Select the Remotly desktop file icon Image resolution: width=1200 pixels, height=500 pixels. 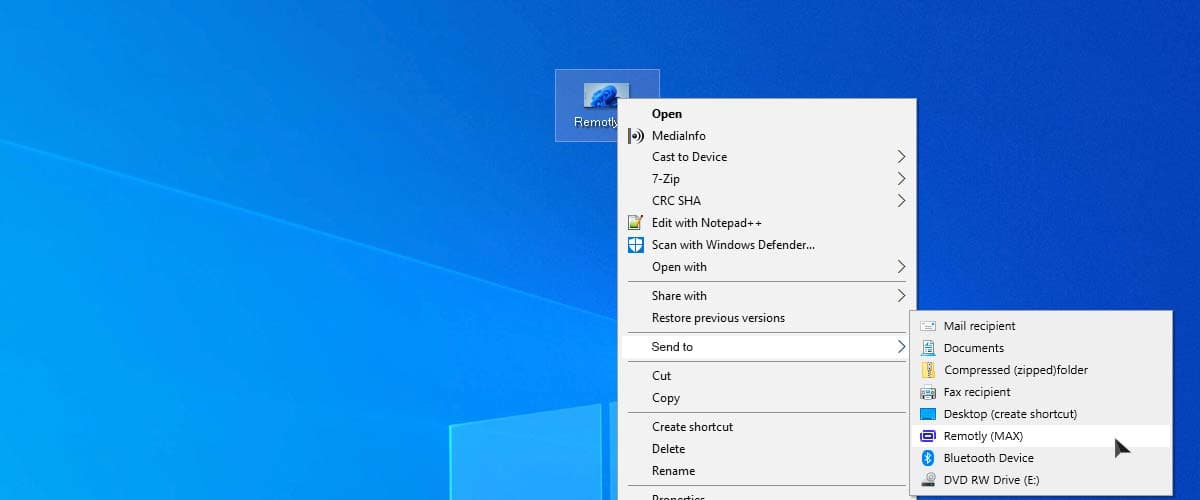pos(606,105)
